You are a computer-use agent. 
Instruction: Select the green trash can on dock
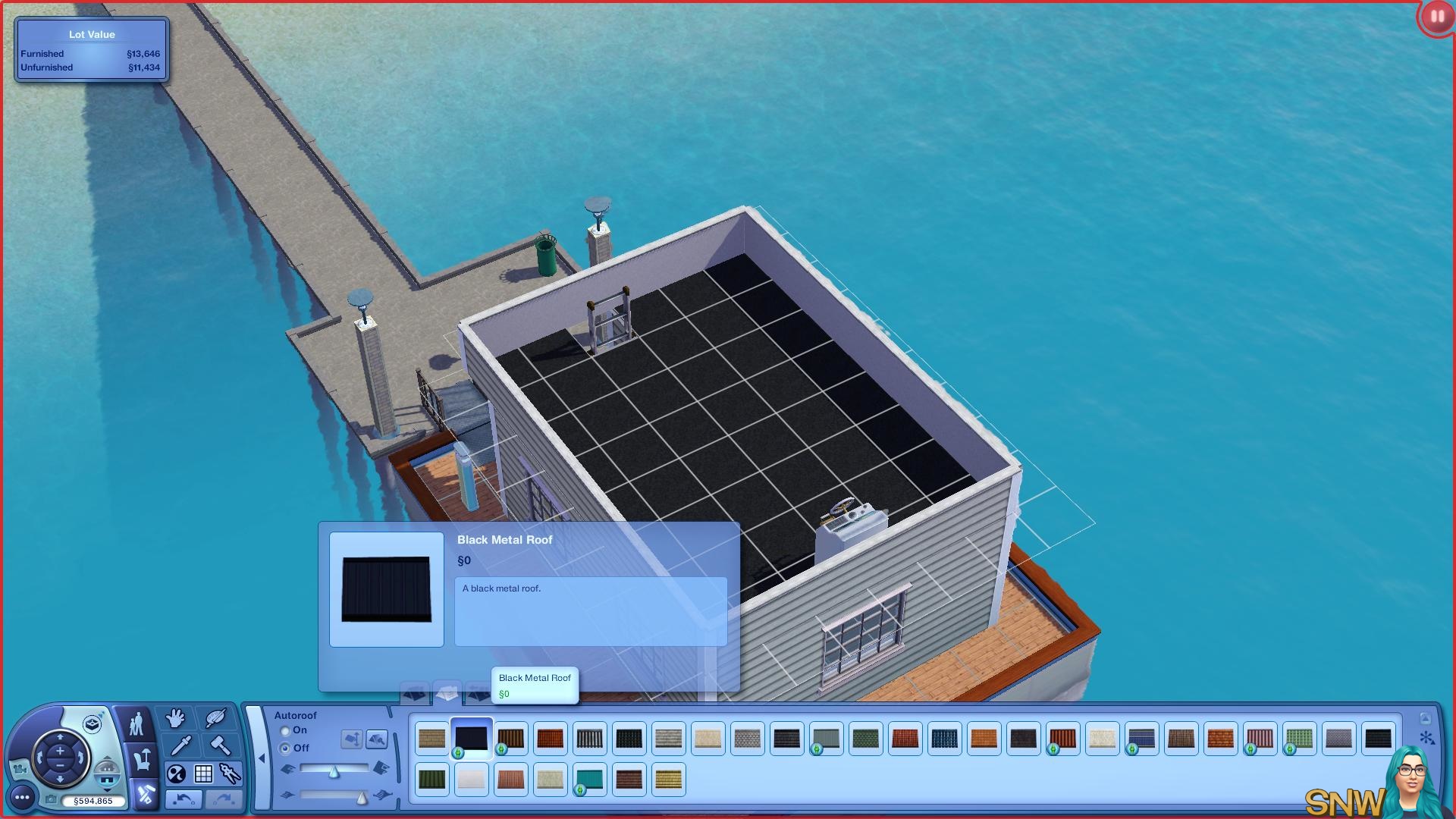point(546,255)
